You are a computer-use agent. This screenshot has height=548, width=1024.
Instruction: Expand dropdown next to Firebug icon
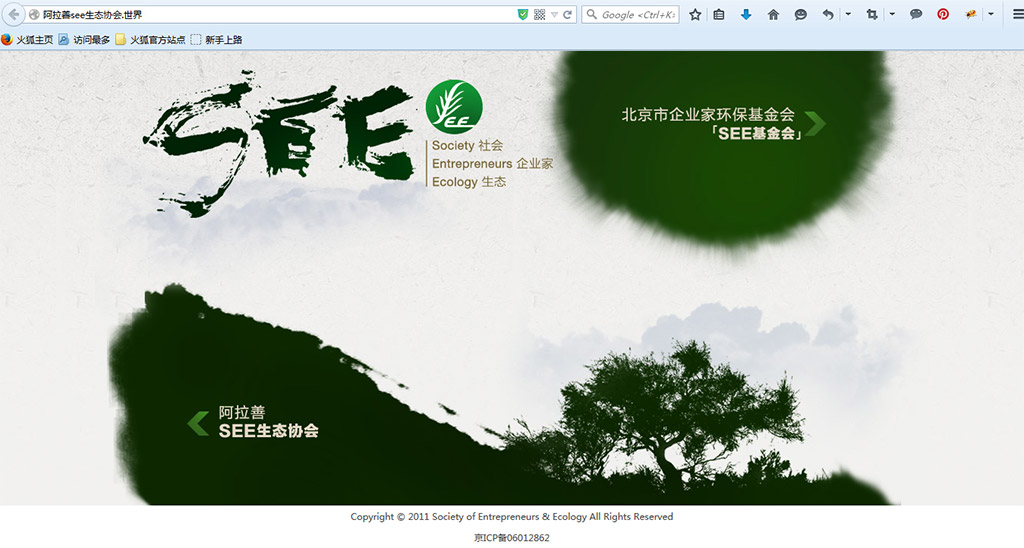tap(991, 14)
